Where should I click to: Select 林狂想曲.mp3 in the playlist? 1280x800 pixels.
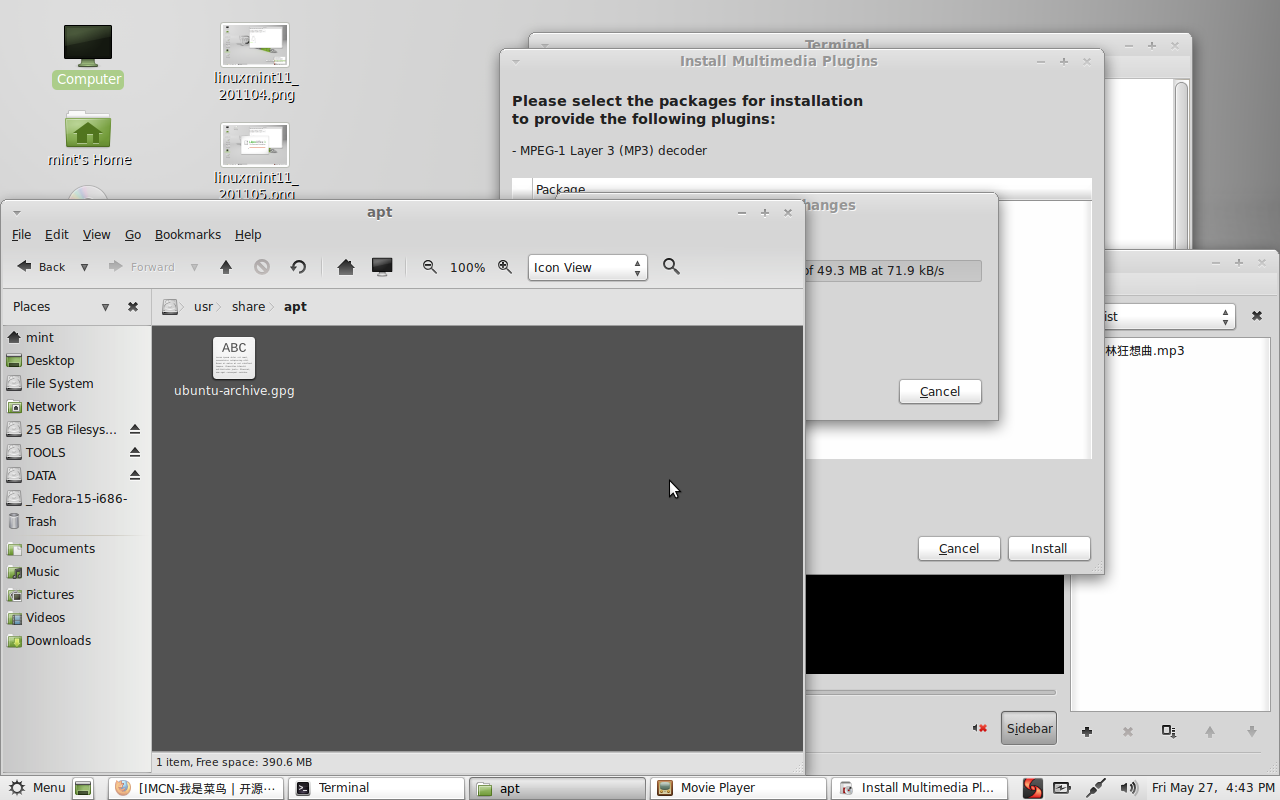1145,350
